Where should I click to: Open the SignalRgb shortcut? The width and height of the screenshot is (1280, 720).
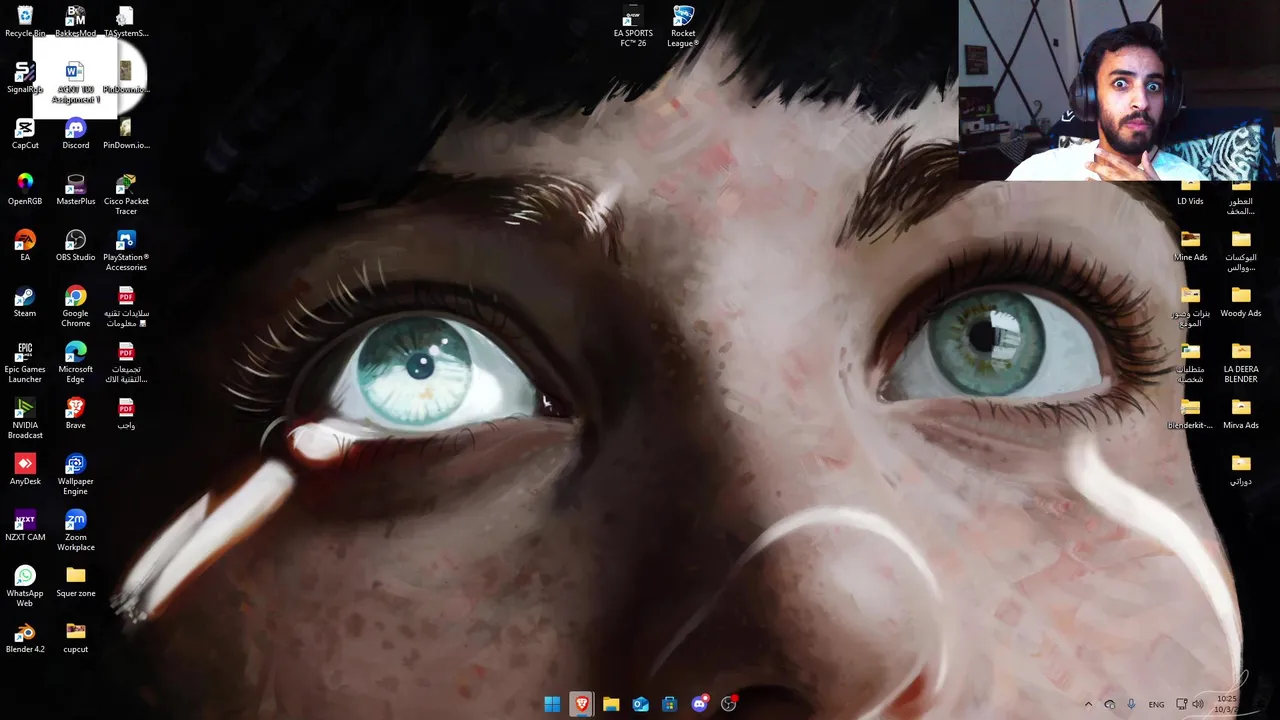point(25,77)
